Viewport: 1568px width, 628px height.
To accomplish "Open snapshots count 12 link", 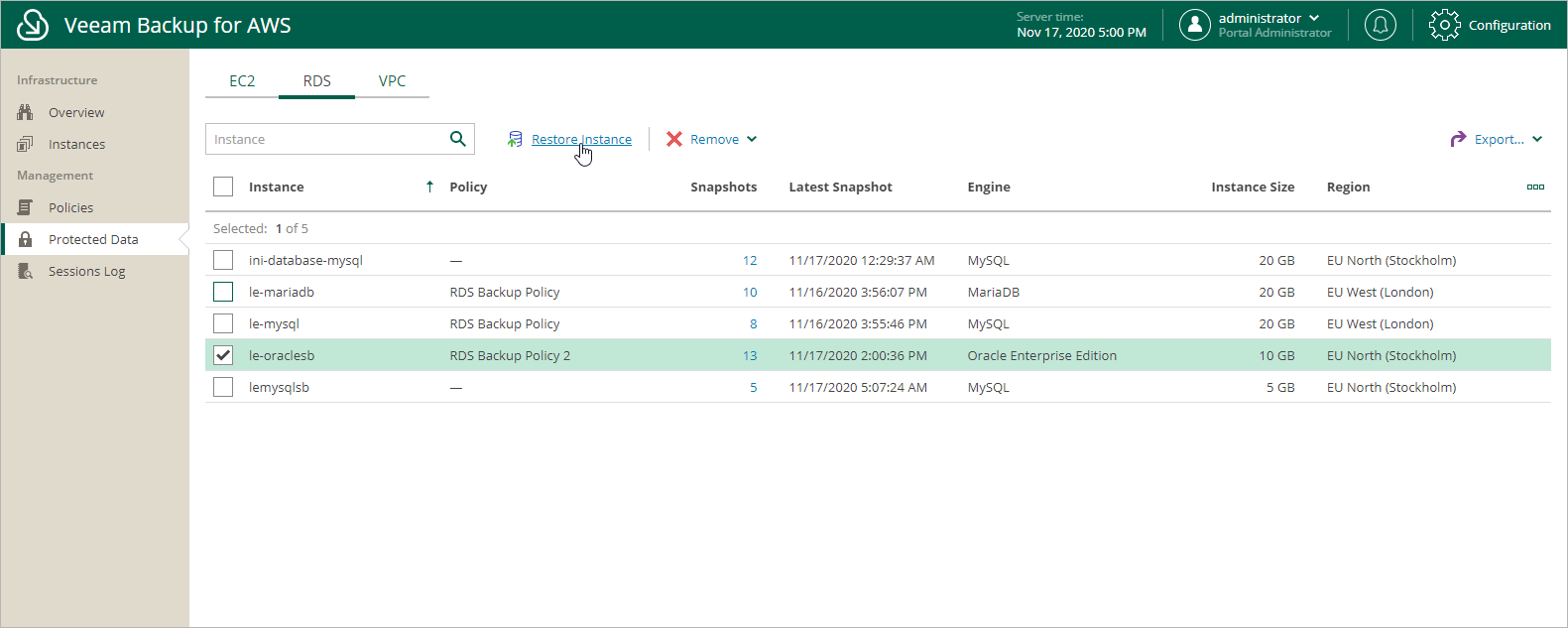I will (750, 261).
